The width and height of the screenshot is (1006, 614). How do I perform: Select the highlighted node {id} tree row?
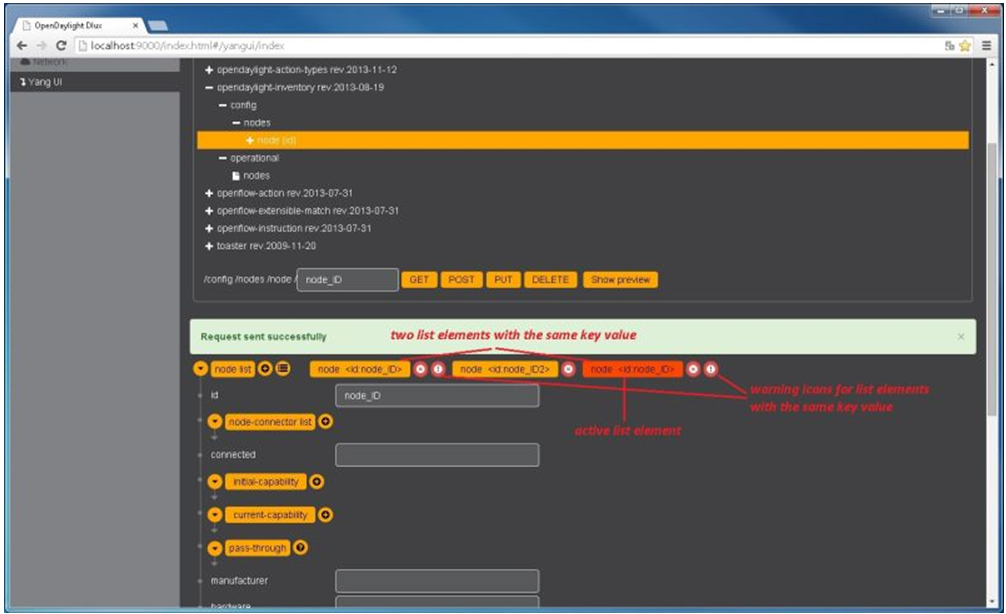pos(583,140)
